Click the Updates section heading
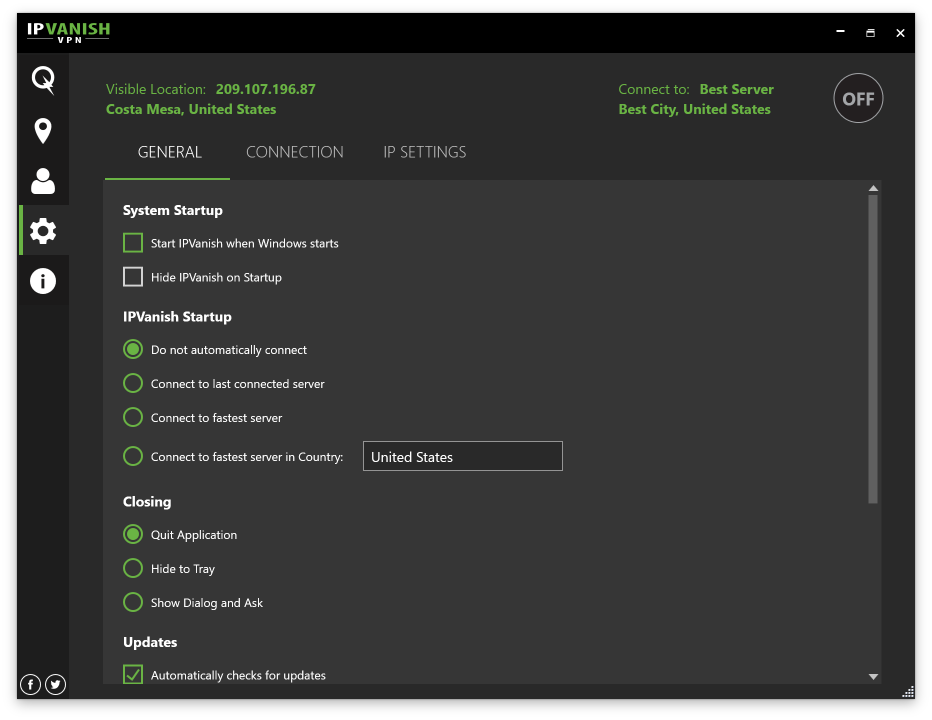Image resolution: width=932 pixels, height=720 pixels. [150, 642]
